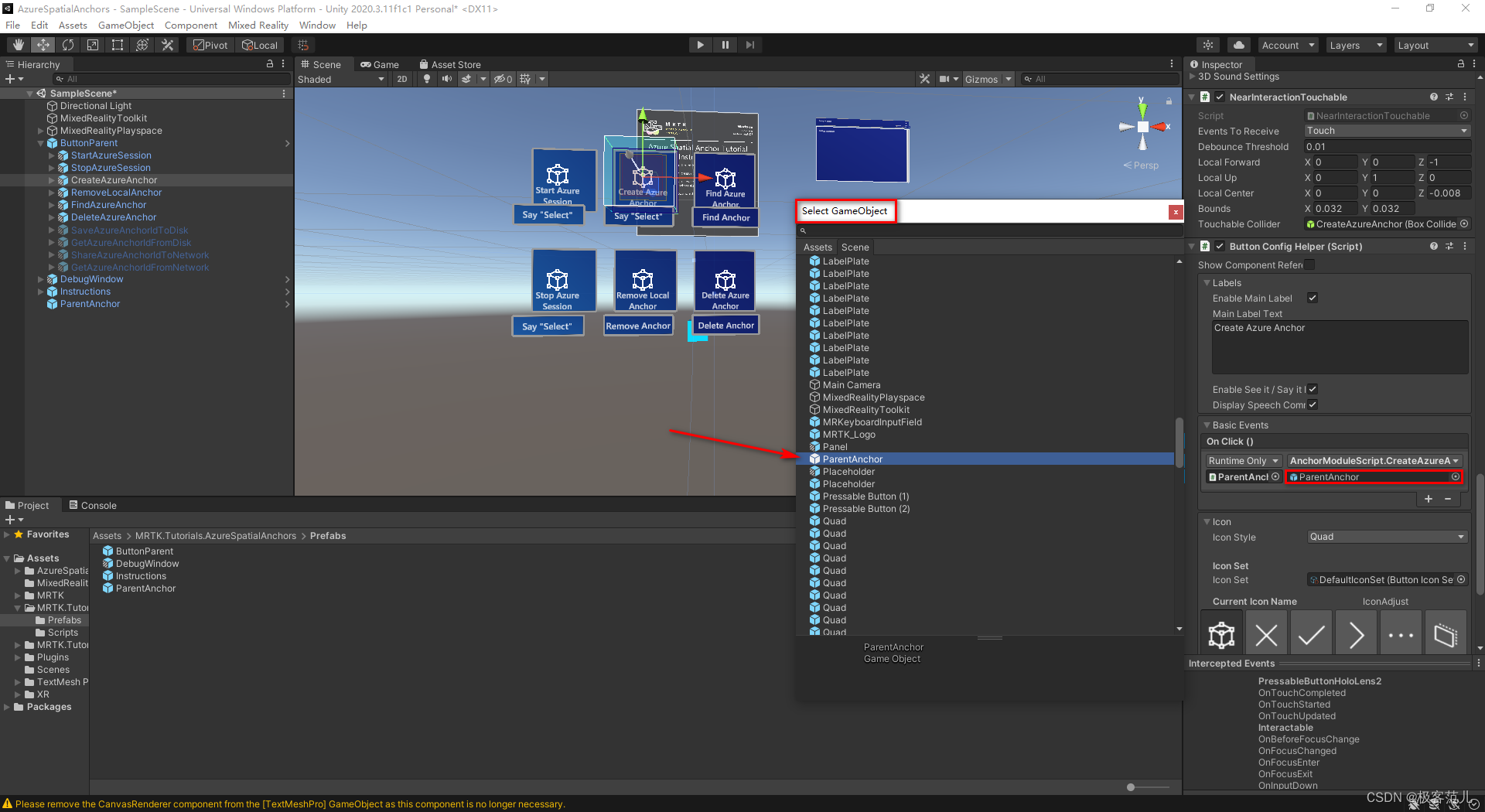Start Play mode with the play button
Screen dimensions: 1485x812
[700, 45]
